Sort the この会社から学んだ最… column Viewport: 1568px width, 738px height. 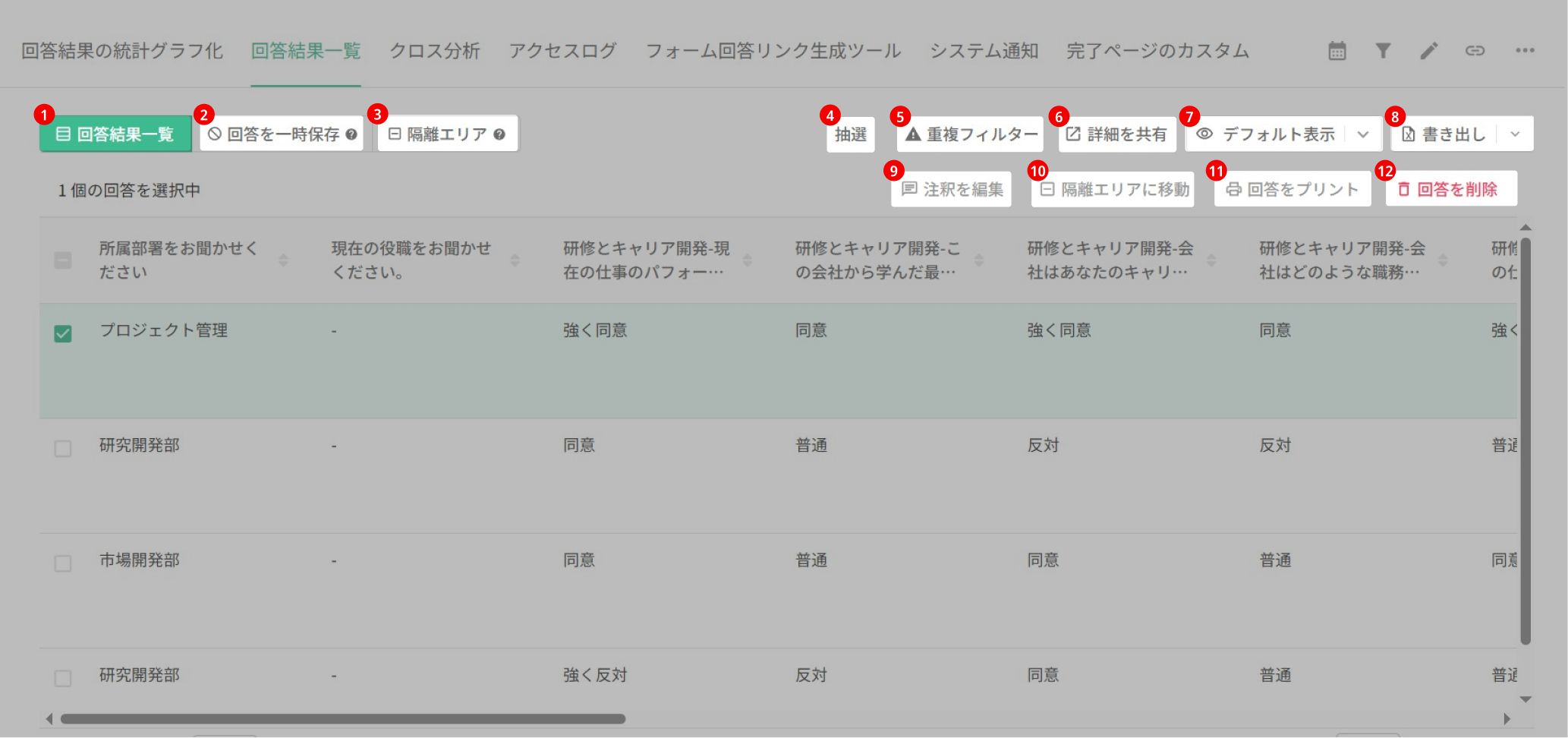979,260
